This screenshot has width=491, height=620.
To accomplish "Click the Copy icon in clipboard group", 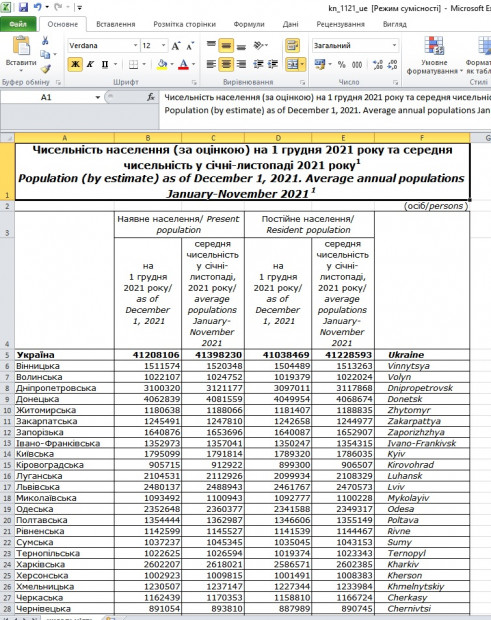I will click(x=45, y=55).
